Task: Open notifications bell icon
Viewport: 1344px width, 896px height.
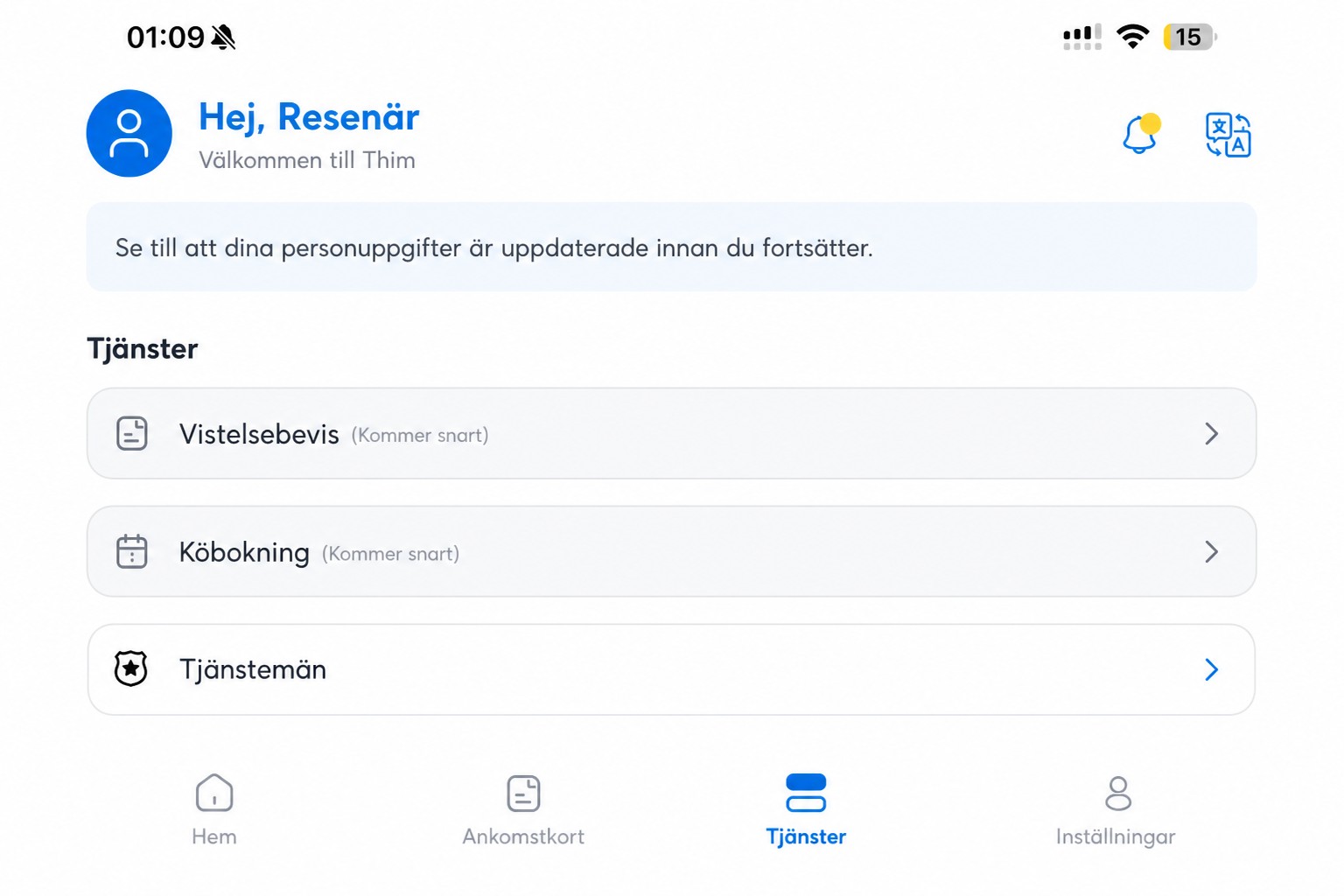Action: click(1141, 134)
